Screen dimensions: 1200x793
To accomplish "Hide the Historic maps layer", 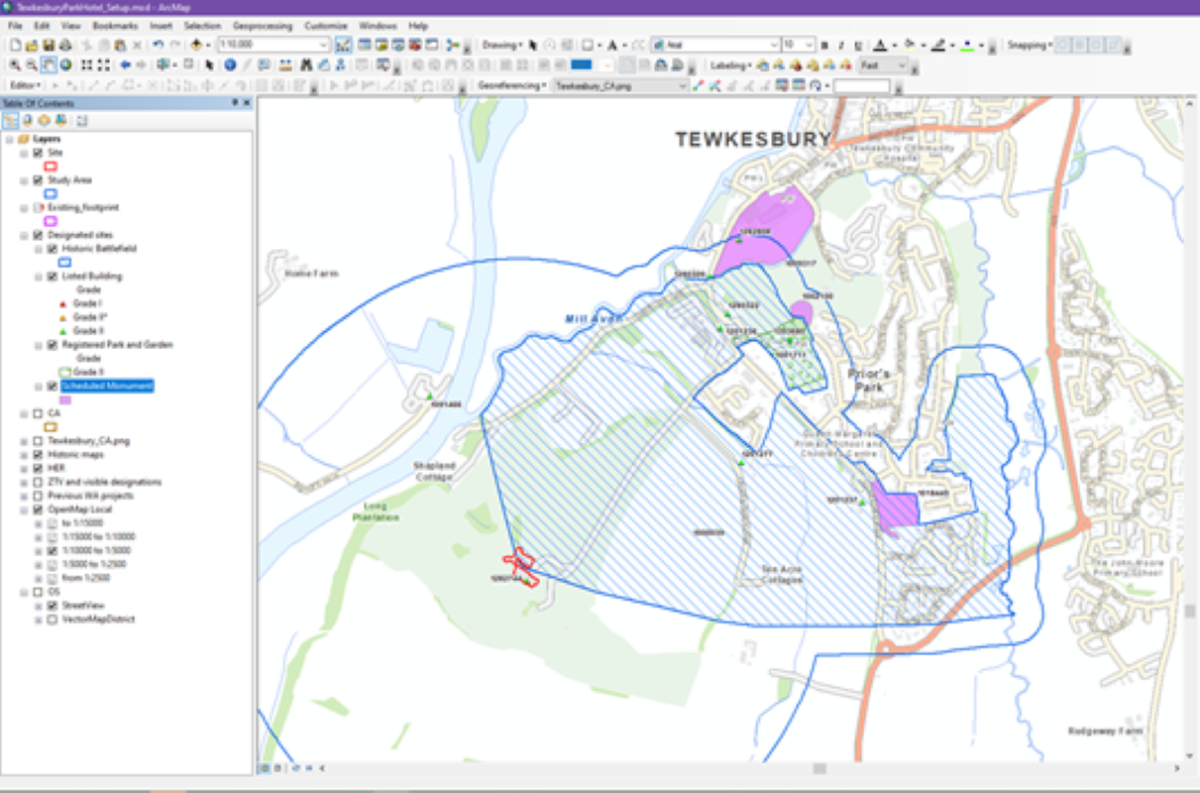I will (x=38, y=455).
